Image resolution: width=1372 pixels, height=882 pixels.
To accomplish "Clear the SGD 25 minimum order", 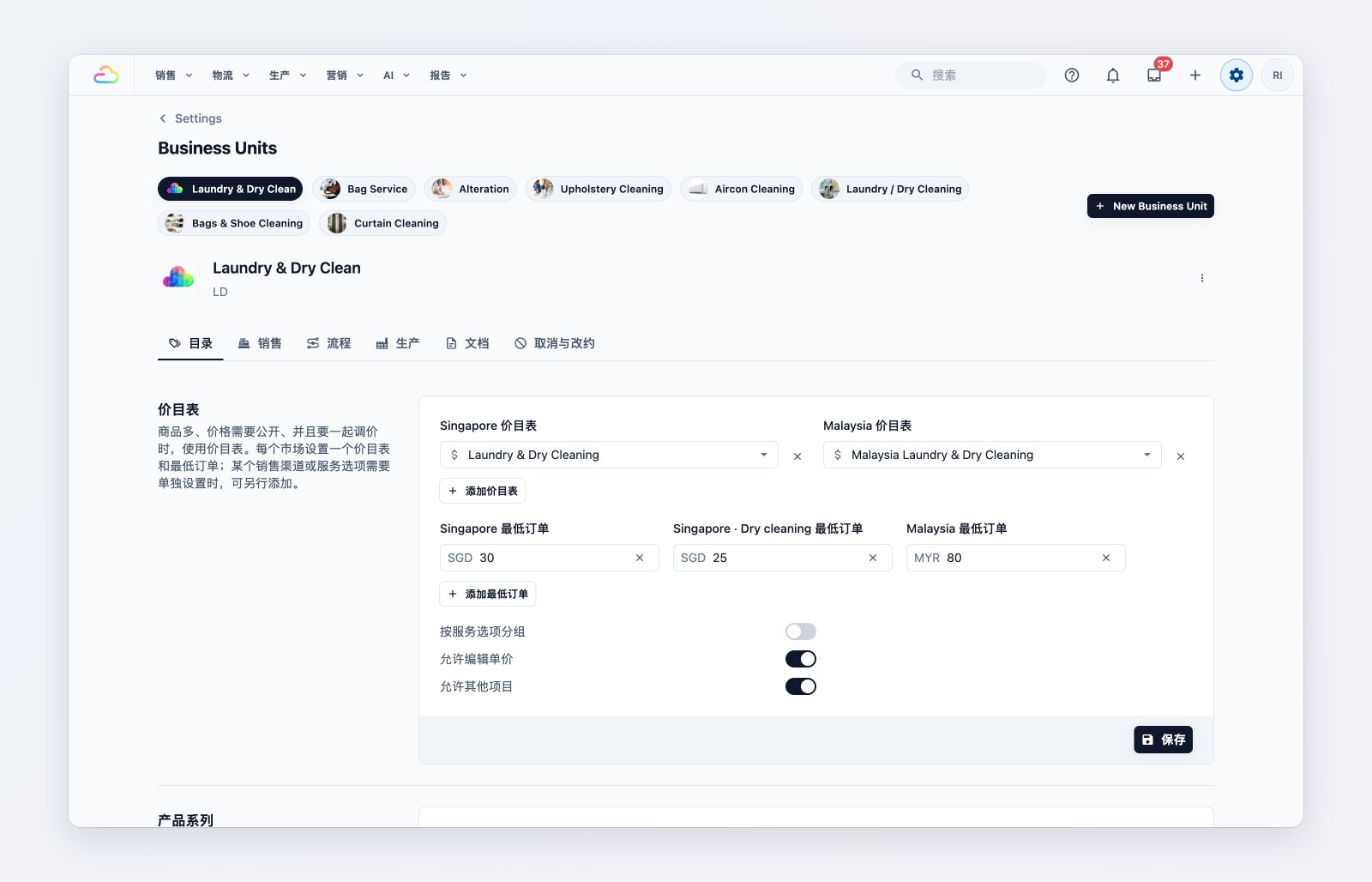I will pos(873,558).
